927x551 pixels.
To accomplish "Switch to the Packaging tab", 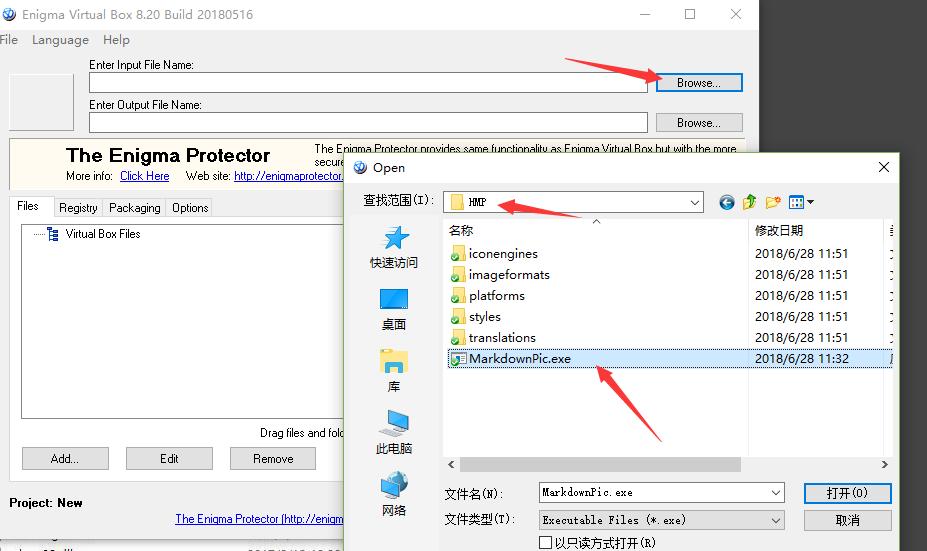I will coord(135,208).
